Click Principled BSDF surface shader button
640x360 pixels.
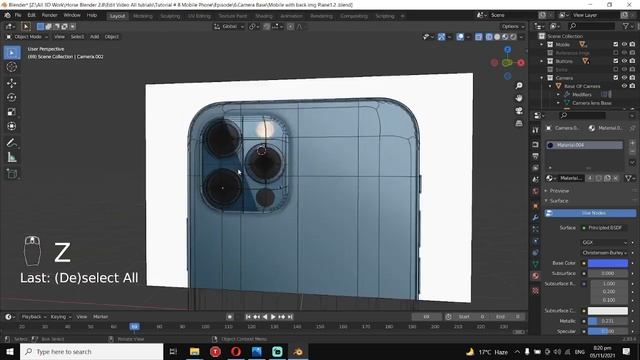[x=603, y=228]
